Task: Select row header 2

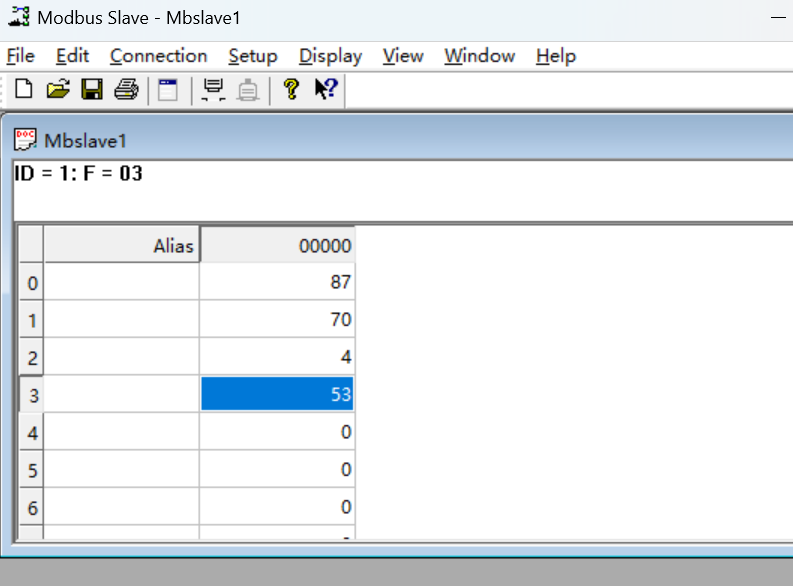Action: (31, 357)
